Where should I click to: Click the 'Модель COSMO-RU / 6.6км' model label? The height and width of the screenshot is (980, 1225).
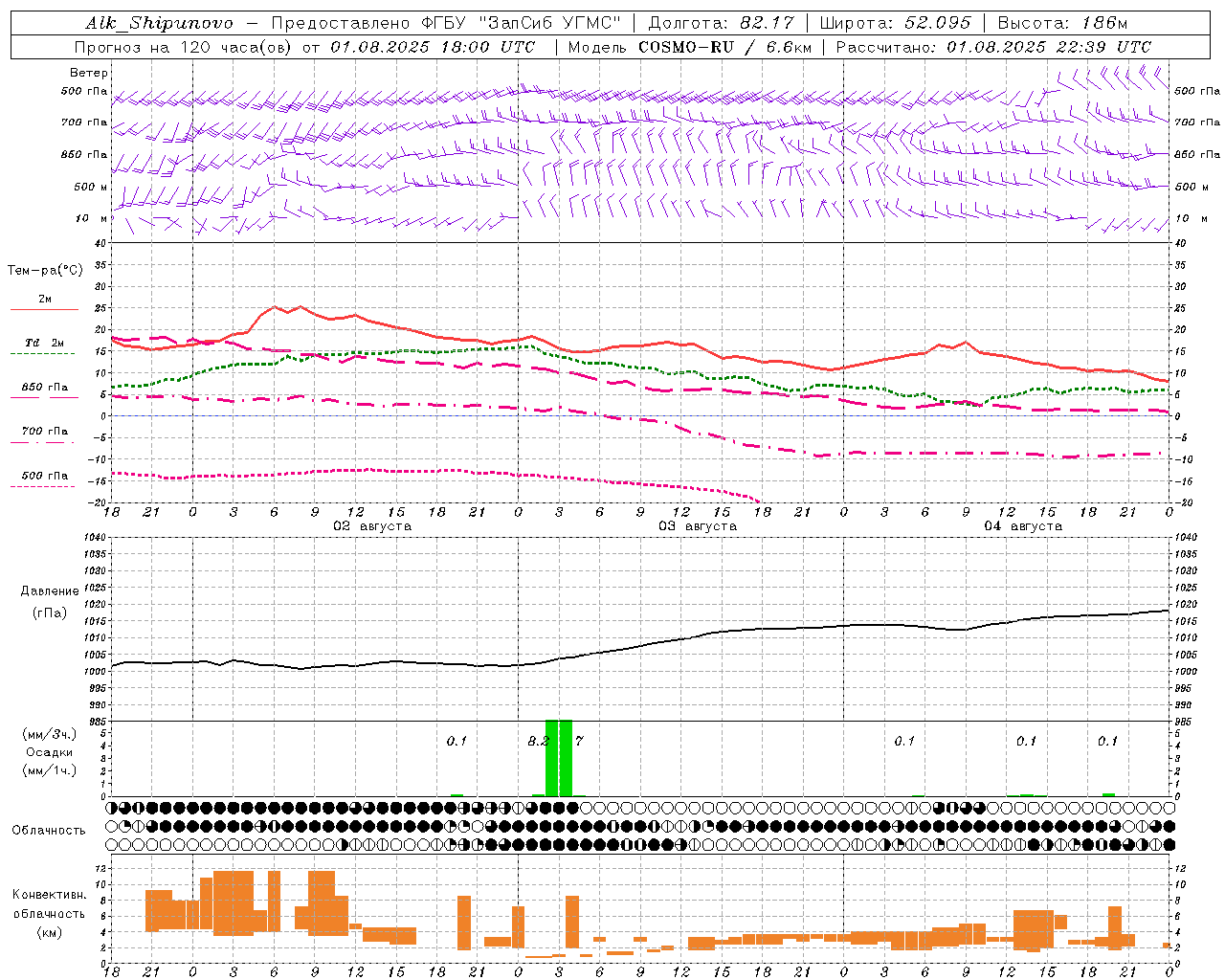(x=688, y=47)
